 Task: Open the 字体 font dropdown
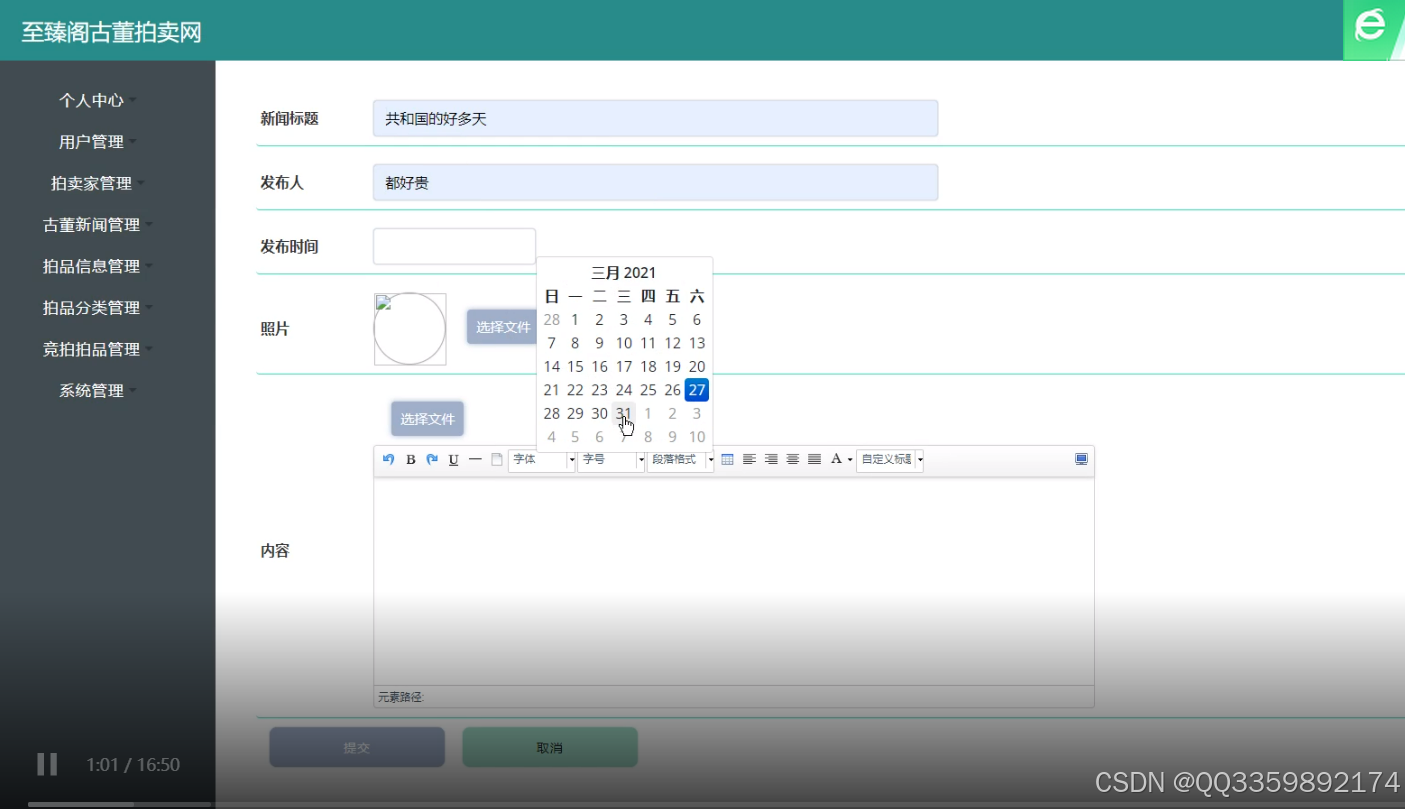click(542, 460)
